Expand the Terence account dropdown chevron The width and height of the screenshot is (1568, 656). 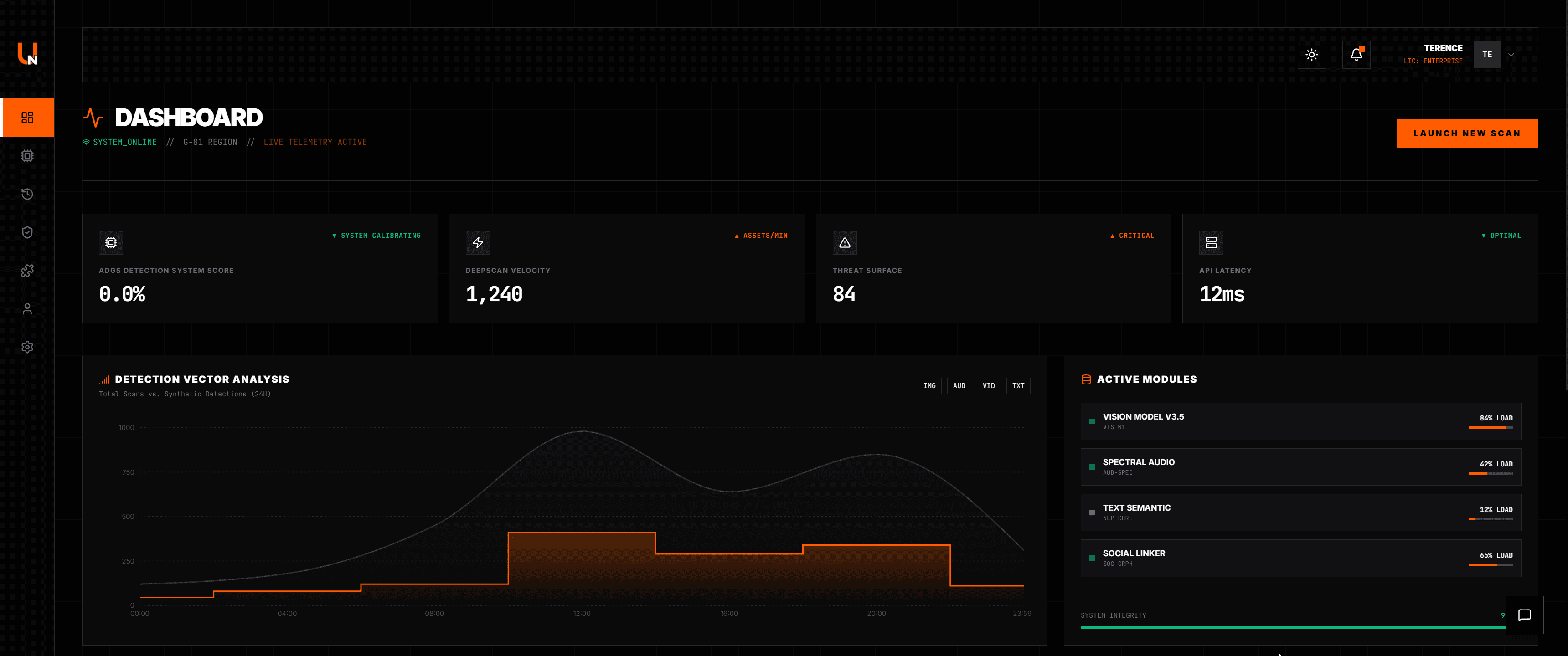point(1511,55)
